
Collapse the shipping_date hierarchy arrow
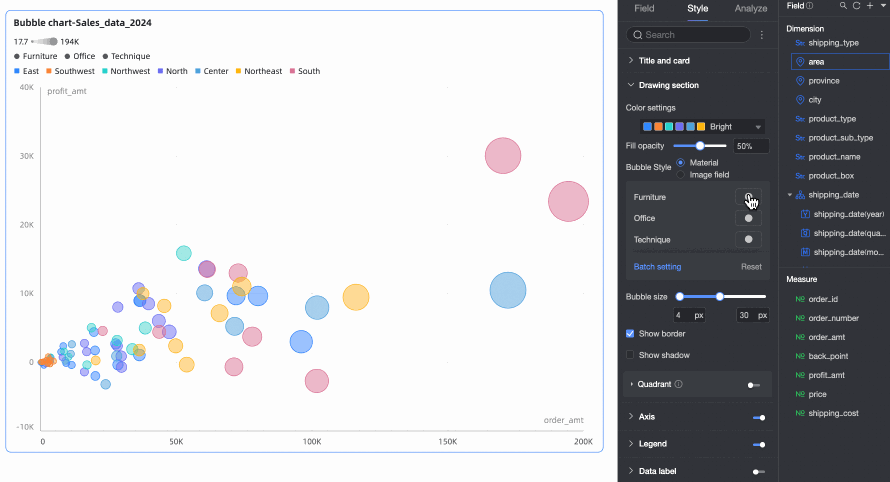[x=790, y=195]
